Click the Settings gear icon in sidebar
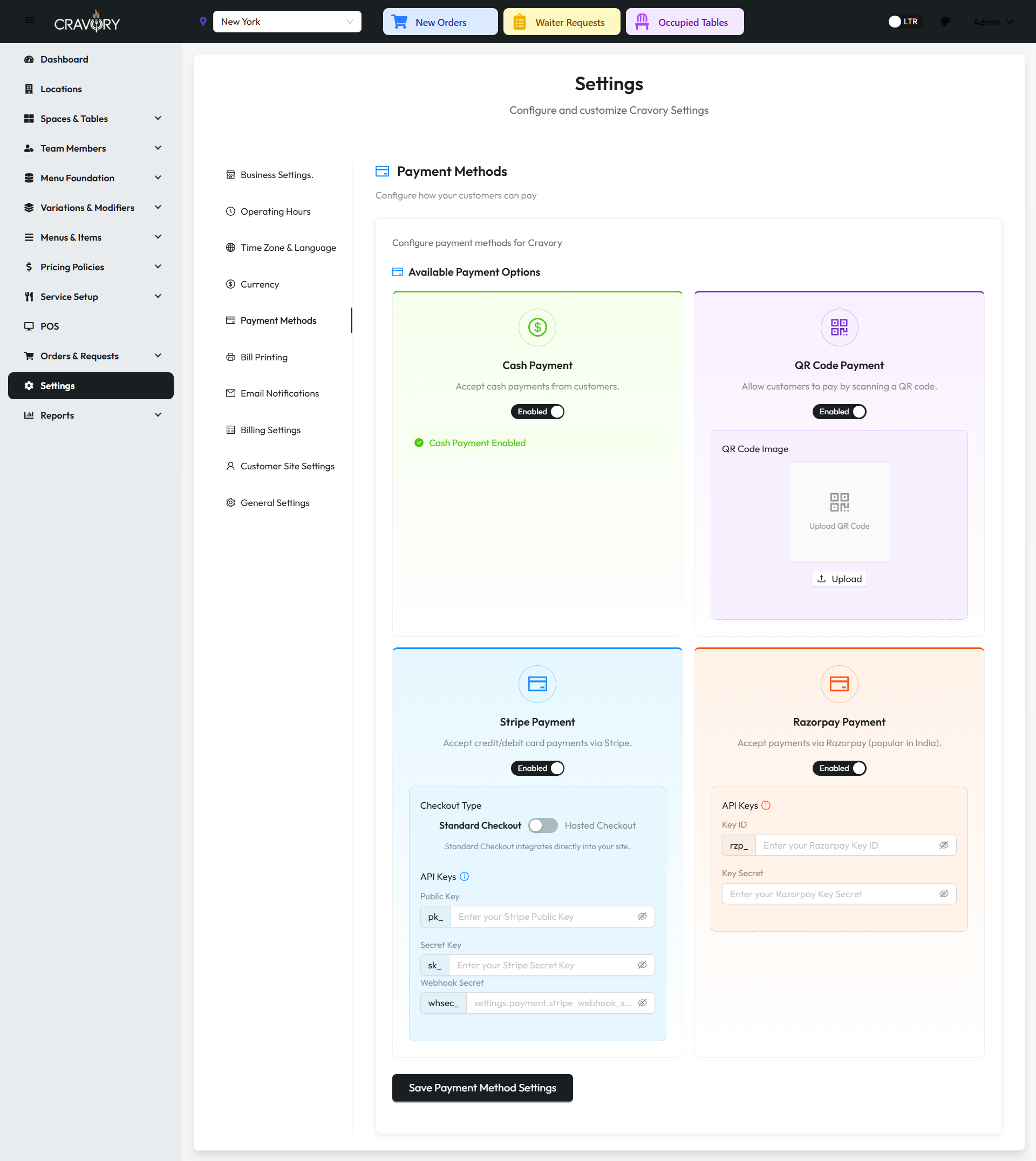Screen dimensions: 1036x1161 click(x=29, y=386)
